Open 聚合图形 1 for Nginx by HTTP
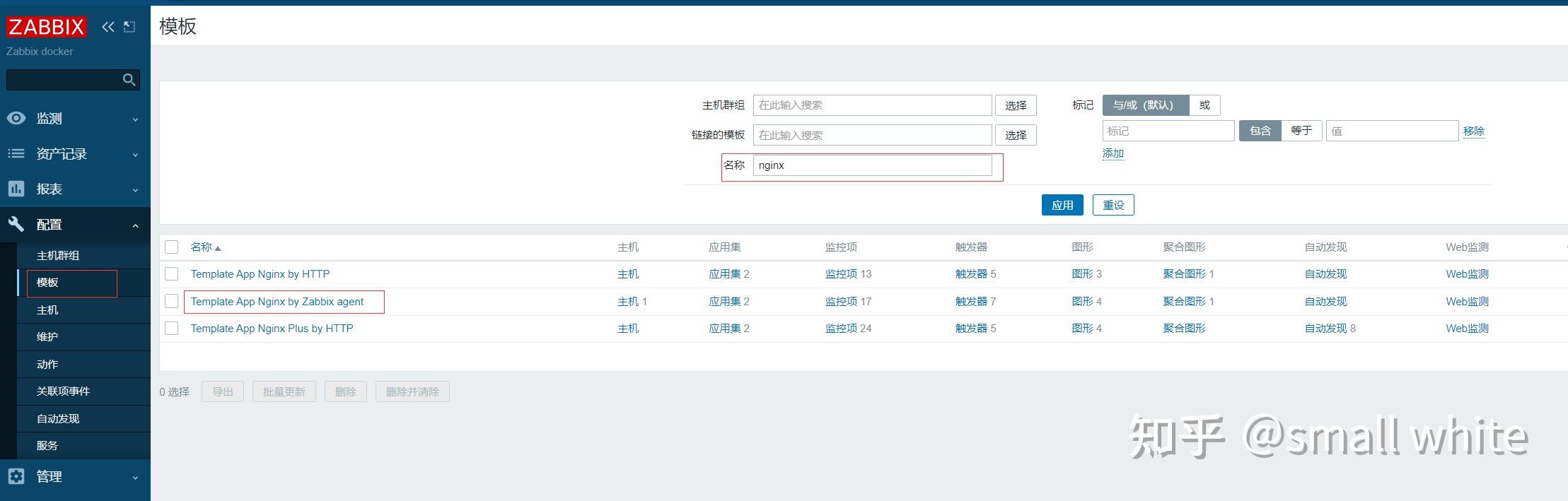This screenshot has width=1568, height=501. click(x=1184, y=274)
